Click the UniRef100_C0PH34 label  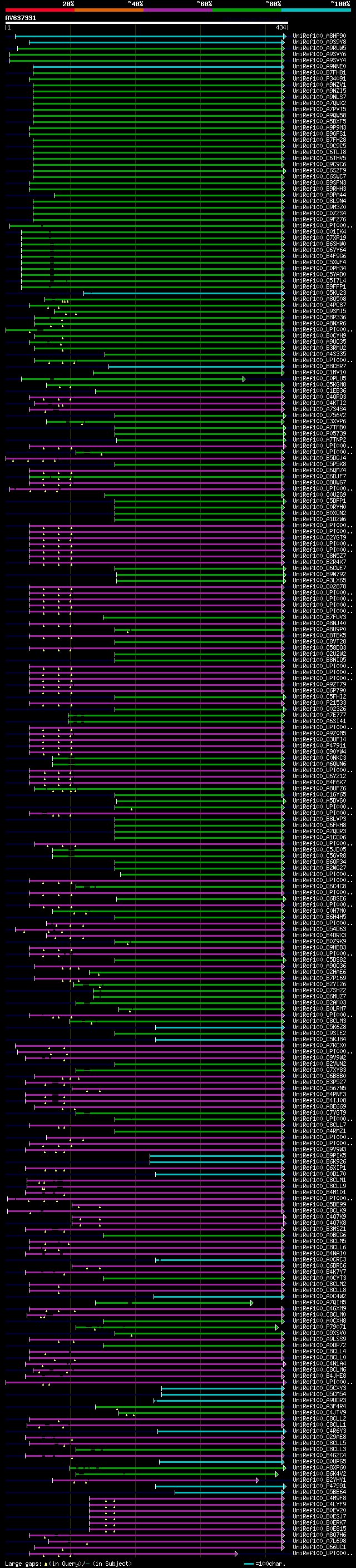tap(319, 269)
